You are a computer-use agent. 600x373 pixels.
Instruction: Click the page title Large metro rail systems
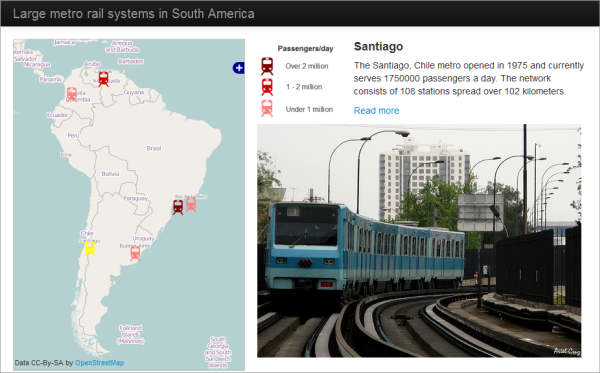(134, 14)
